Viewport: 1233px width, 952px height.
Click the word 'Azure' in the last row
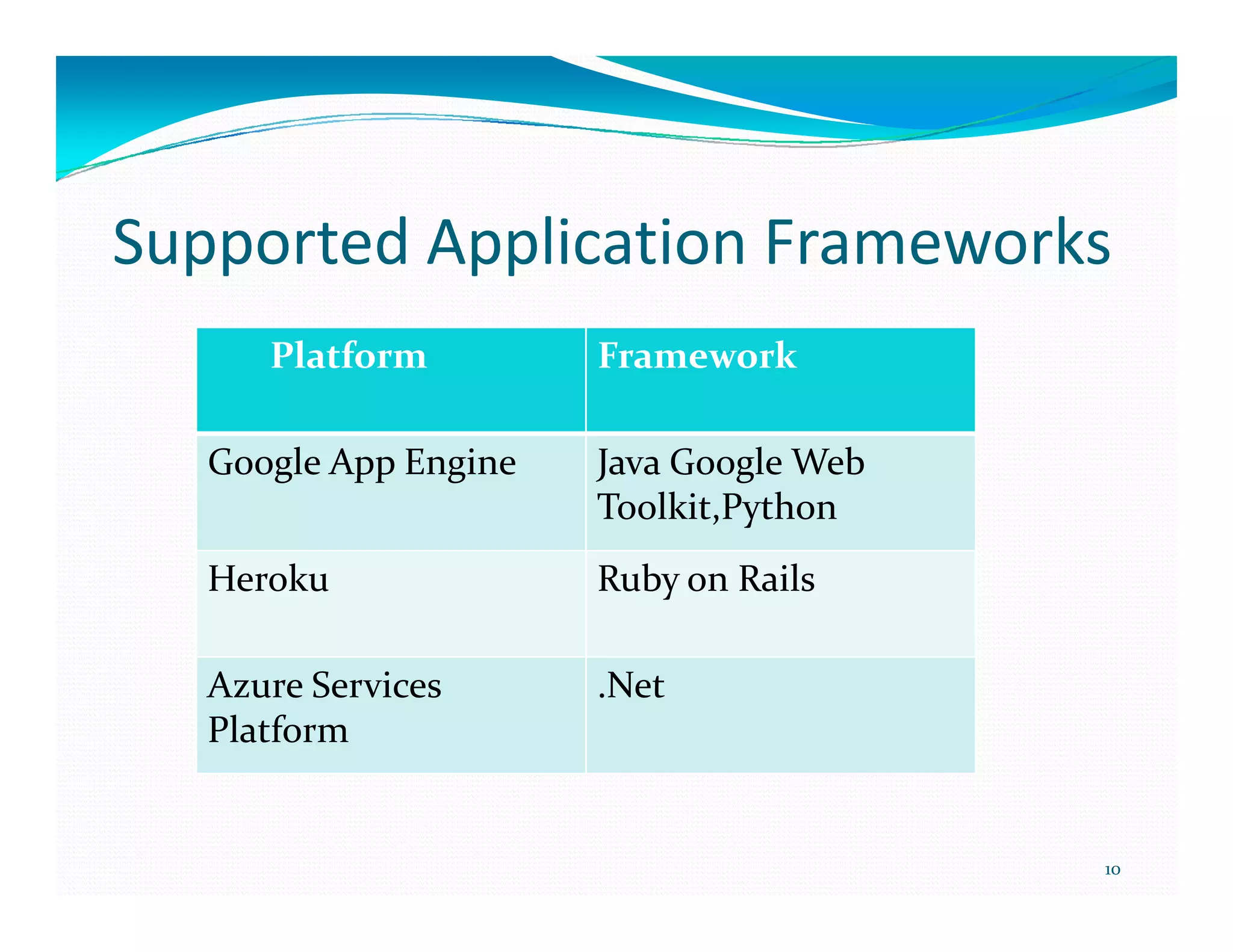click(255, 685)
